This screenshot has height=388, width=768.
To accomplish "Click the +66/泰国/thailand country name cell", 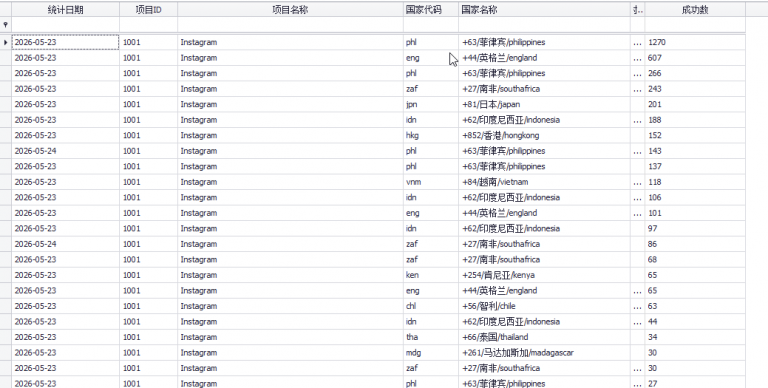I will pyautogui.click(x=544, y=337).
